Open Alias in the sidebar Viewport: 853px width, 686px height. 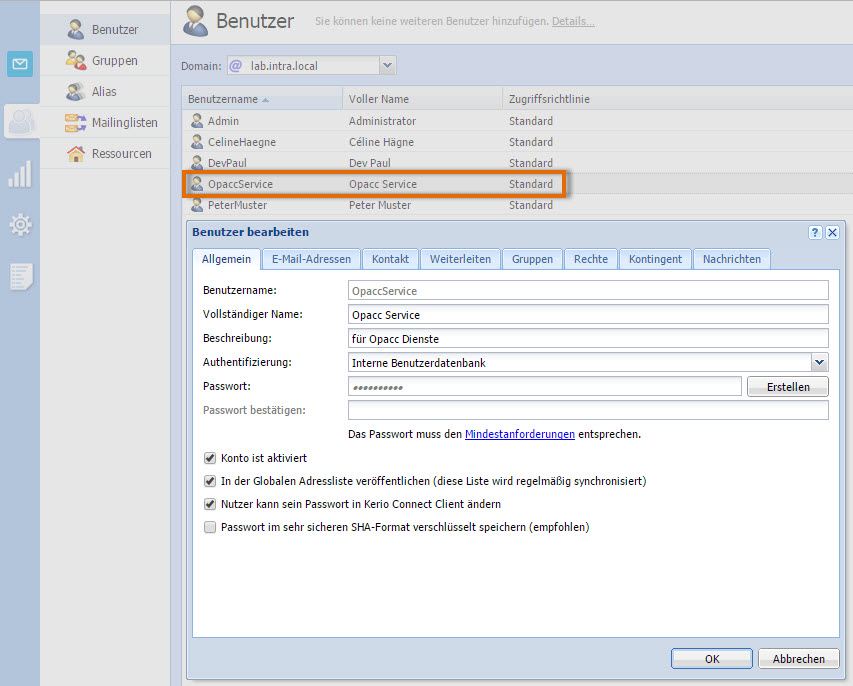(x=104, y=92)
